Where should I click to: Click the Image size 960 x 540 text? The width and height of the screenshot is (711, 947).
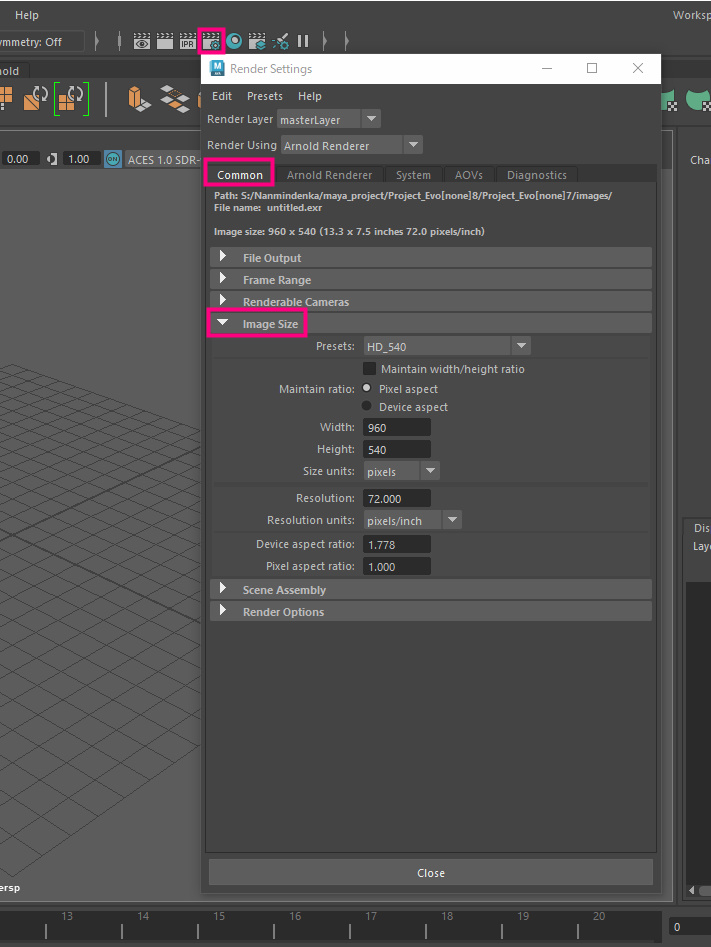click(x=349, y=231)
